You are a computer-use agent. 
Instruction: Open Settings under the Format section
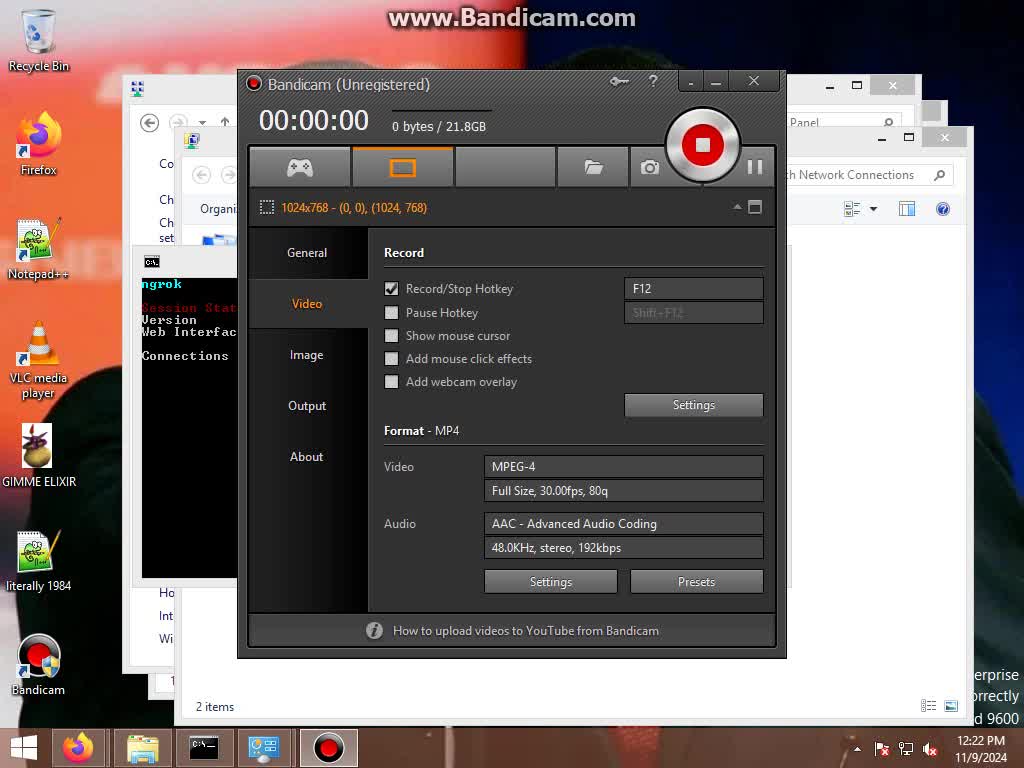tap(551, 581)
